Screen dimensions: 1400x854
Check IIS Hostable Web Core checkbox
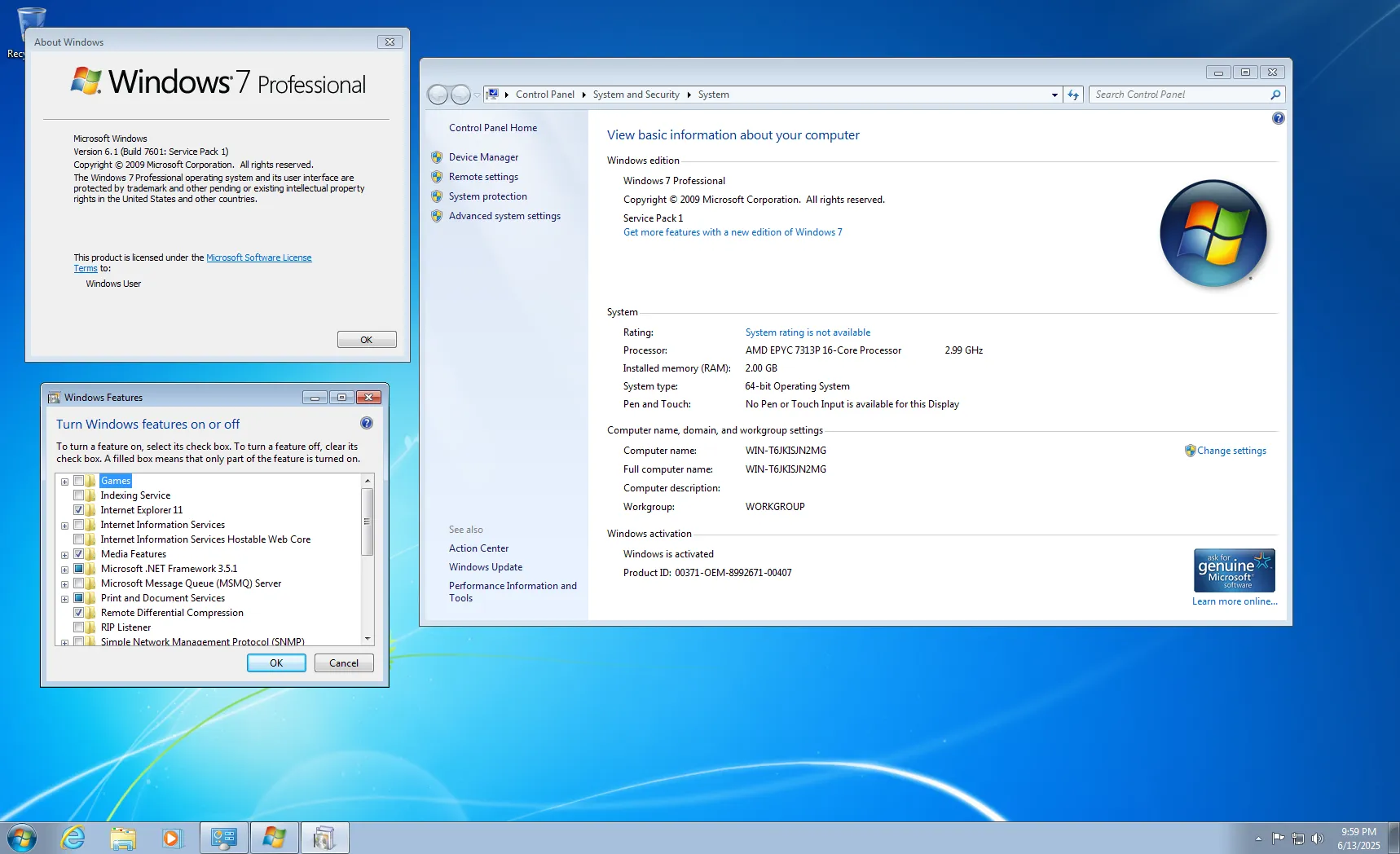(78, 539)
